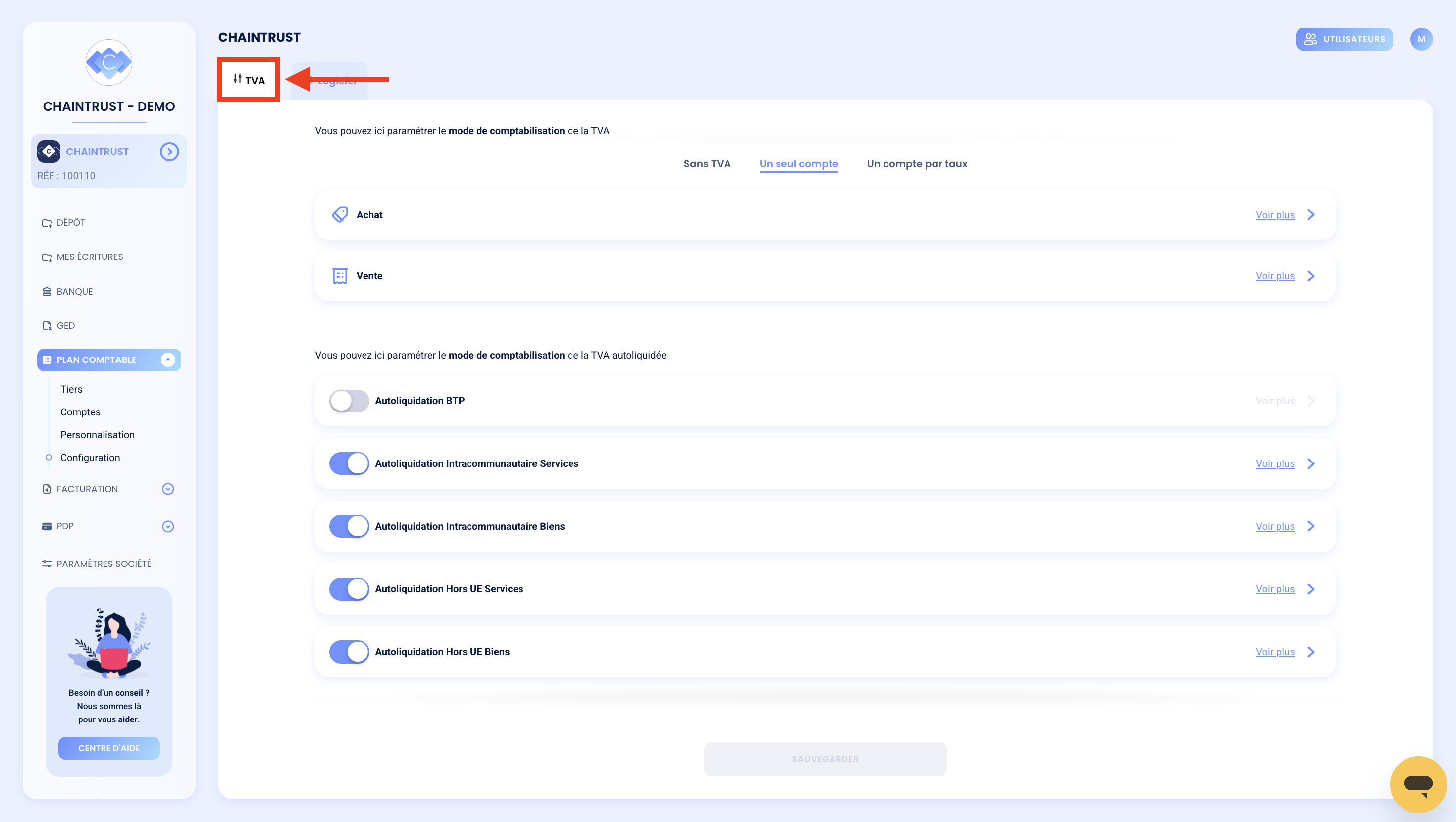Click the PDP card icon

click(47, 526)
